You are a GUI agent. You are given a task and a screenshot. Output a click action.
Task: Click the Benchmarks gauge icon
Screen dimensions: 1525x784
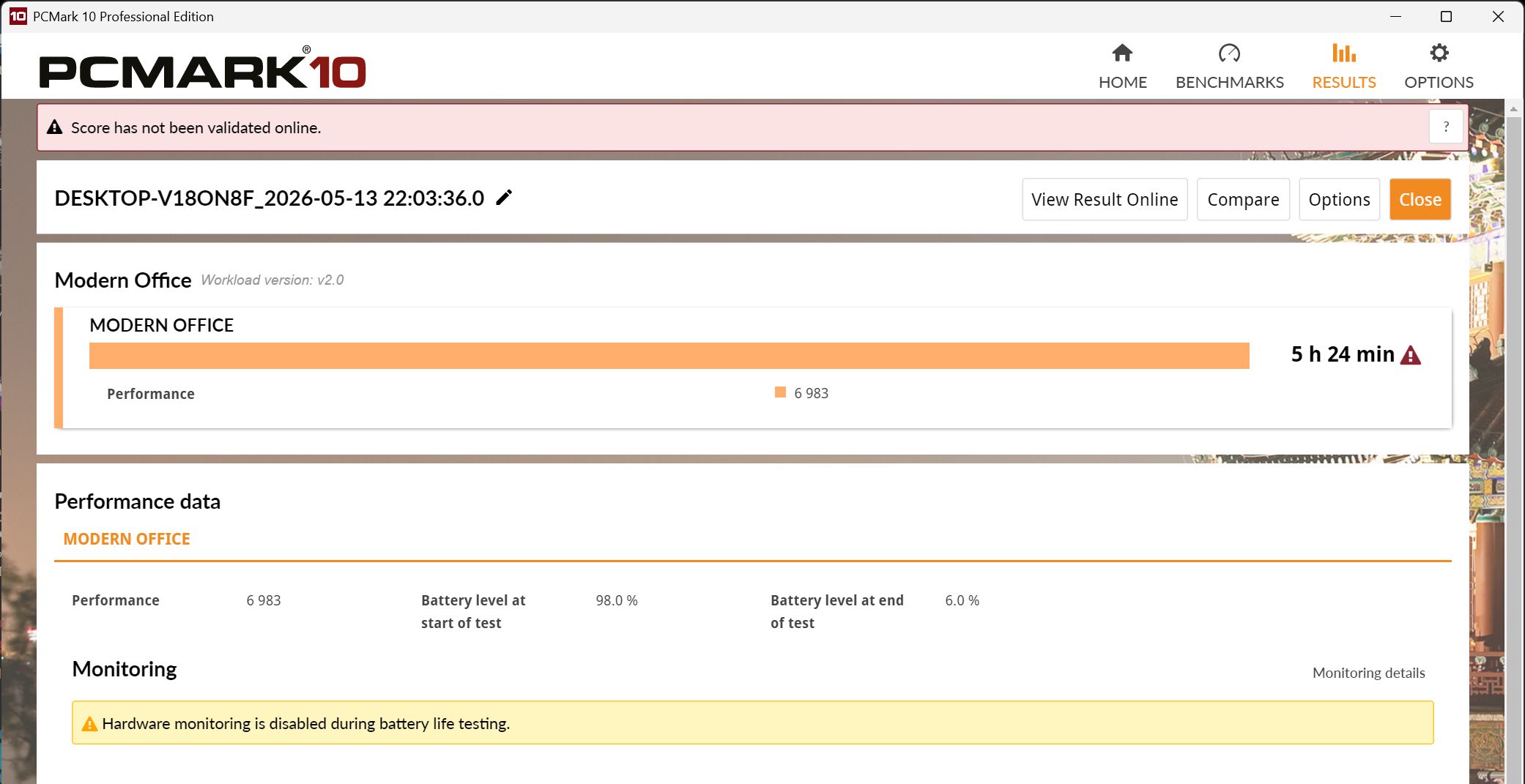coord(1229,53)
